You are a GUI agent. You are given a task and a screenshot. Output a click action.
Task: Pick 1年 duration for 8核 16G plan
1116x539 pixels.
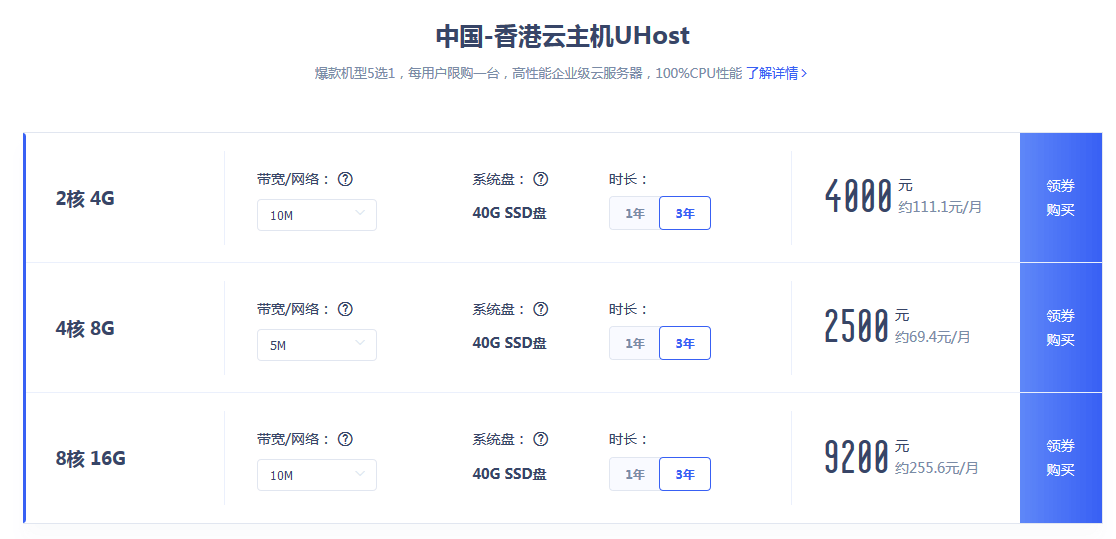635,474
